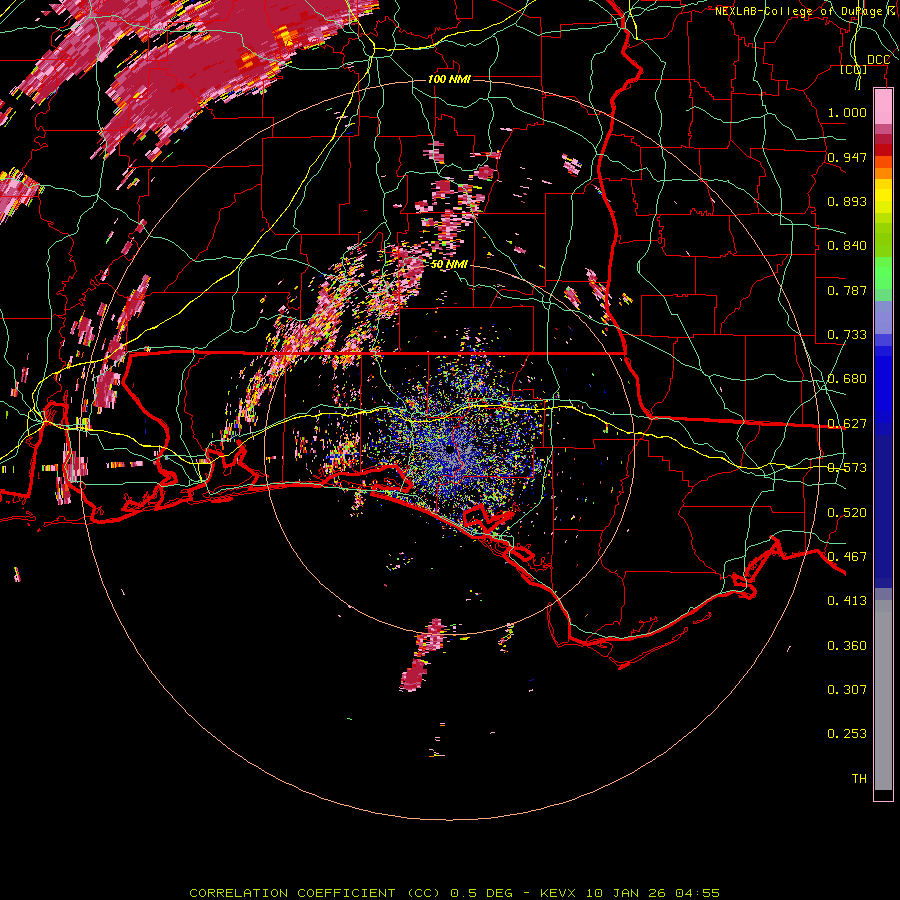The image size is (900, 900).
Task: Select the 0.787 legend value
Action: [847, 290]
